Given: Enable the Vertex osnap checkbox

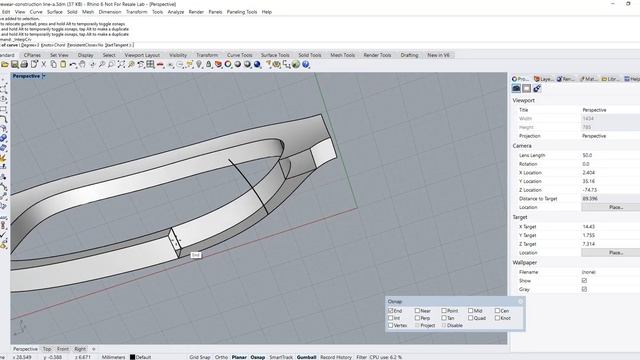Looking at the screenshot, I should [x=391, y=325].
